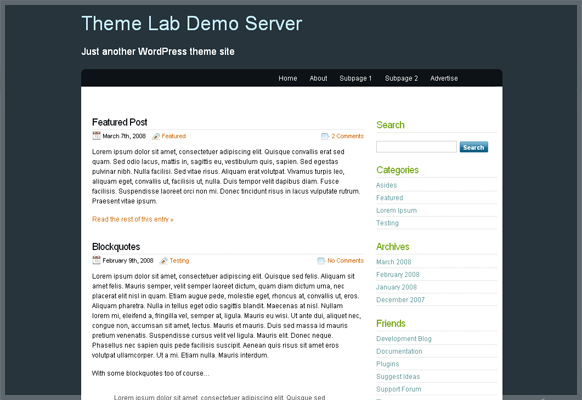The width and height of the screenshot is (582, 400).
Task: Click the green Search sidebar heading
Action: [390, 125]
